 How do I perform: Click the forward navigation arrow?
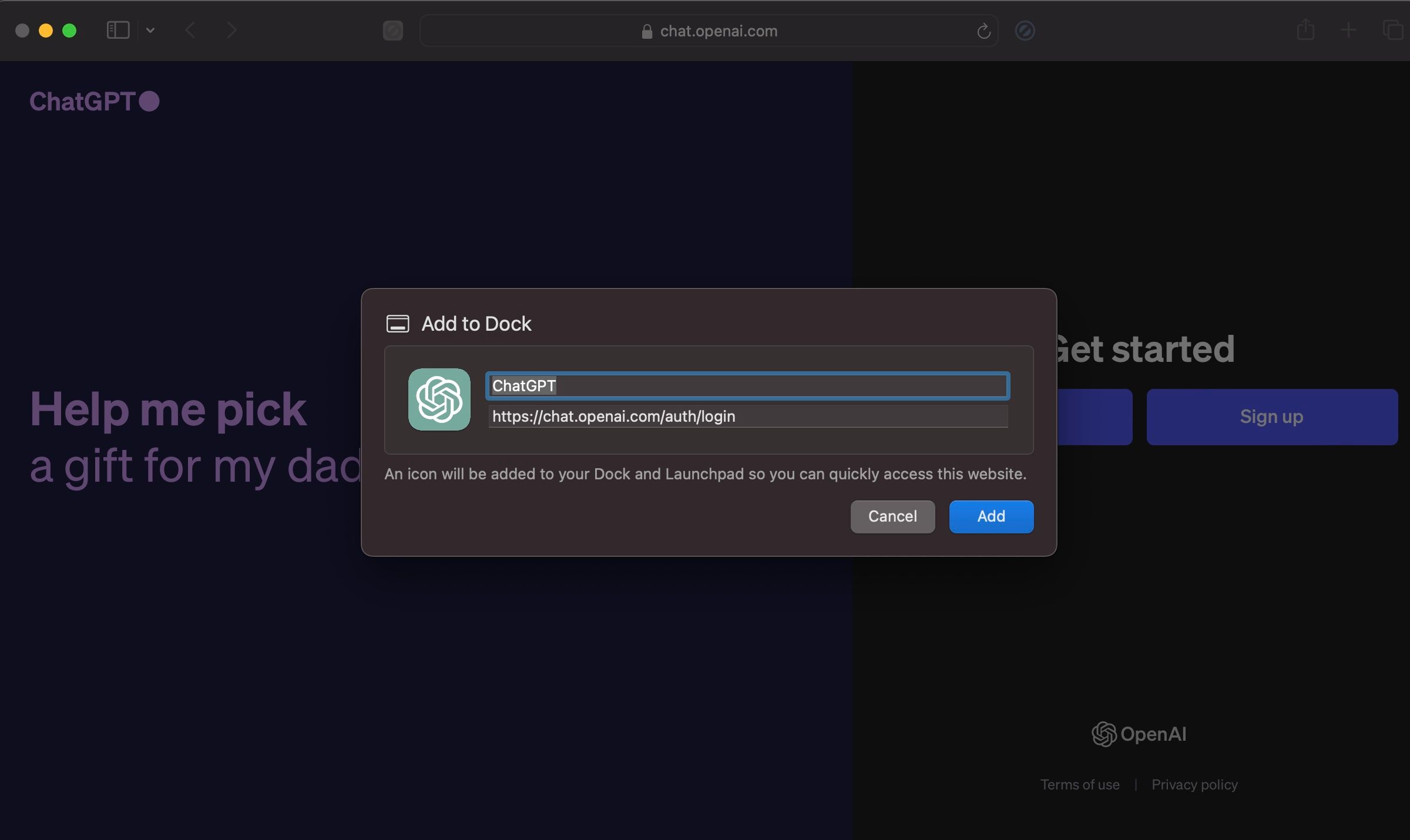[231, 30]
